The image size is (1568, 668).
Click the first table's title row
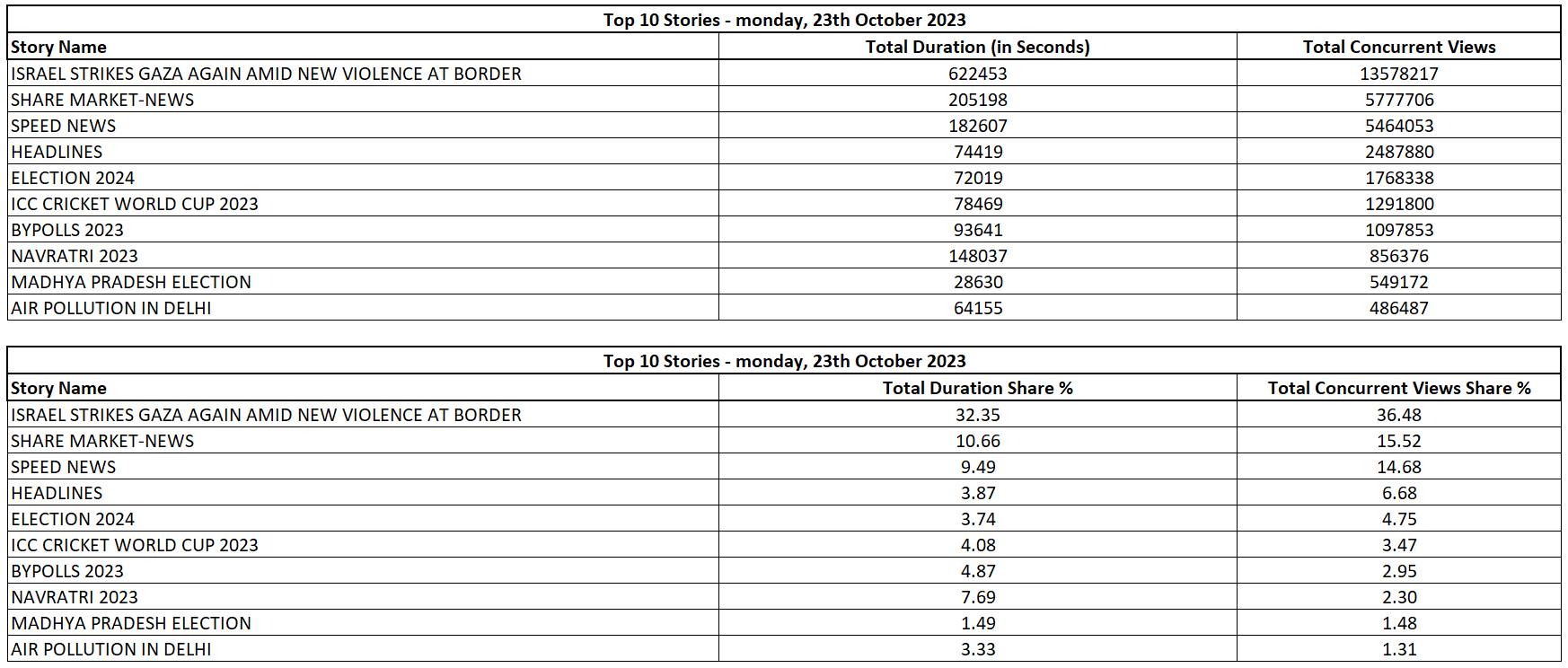[784, 20]
